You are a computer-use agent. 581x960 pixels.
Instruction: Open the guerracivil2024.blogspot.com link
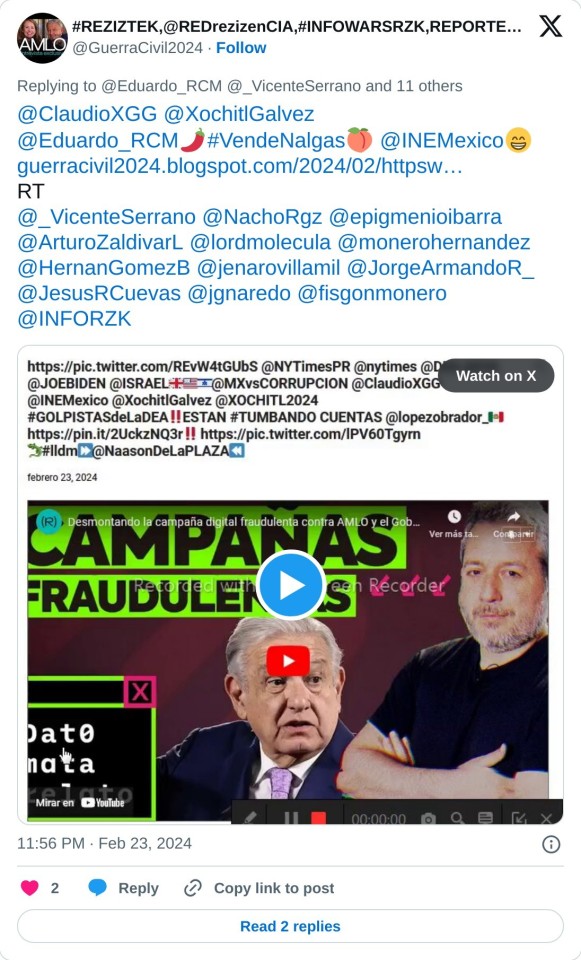tap(239, 166)
